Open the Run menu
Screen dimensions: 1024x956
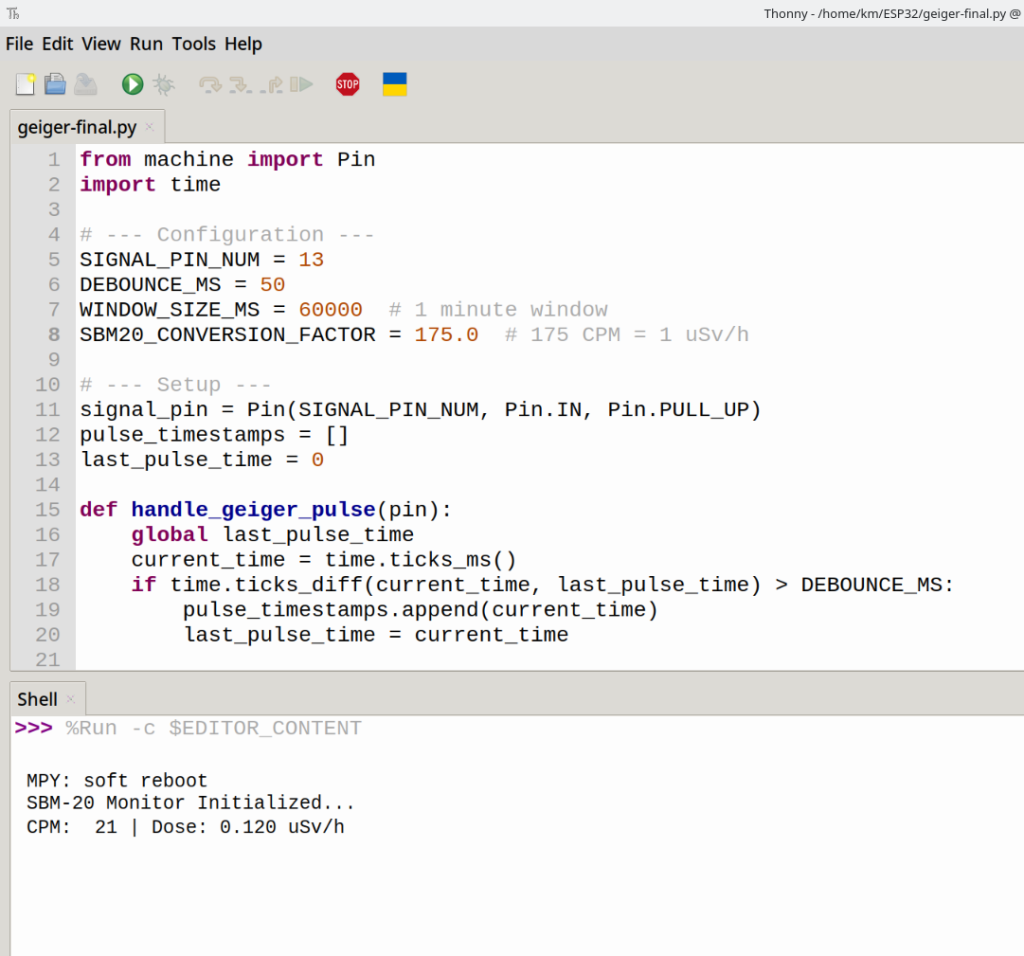[x=146, y=44]
